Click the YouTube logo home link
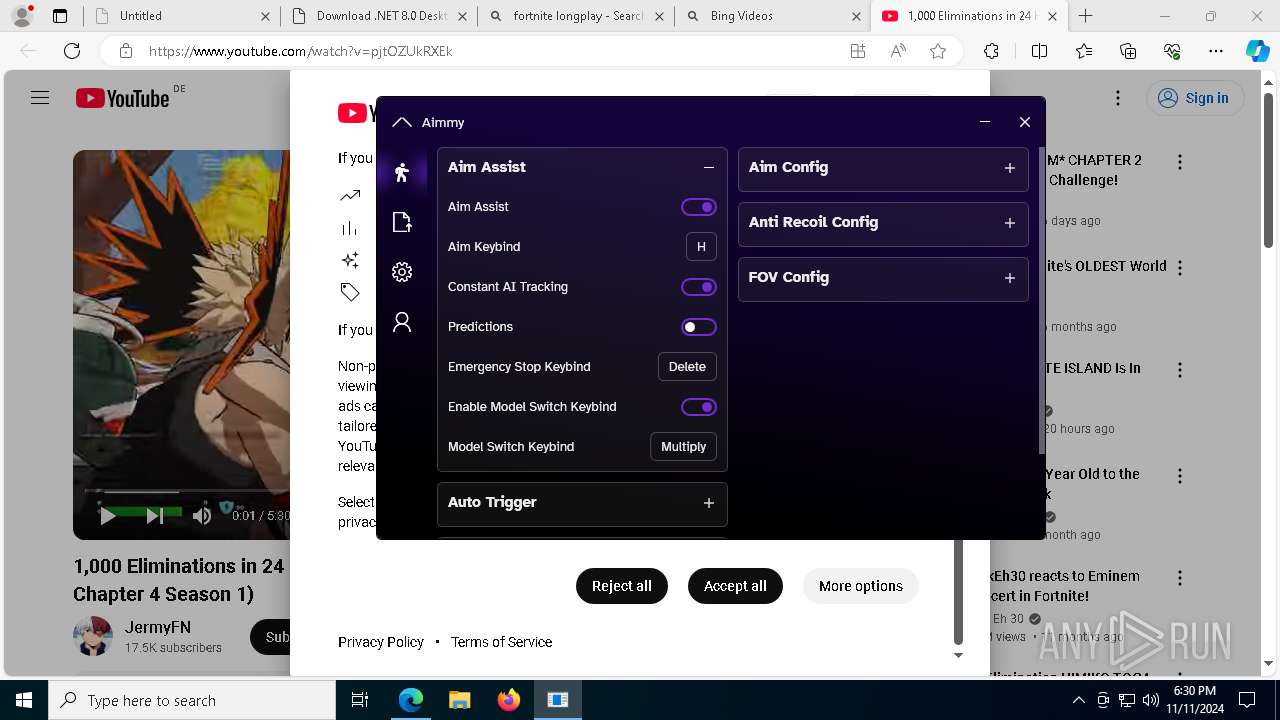This screenshot has height=720, width=1280. [122, 98]
